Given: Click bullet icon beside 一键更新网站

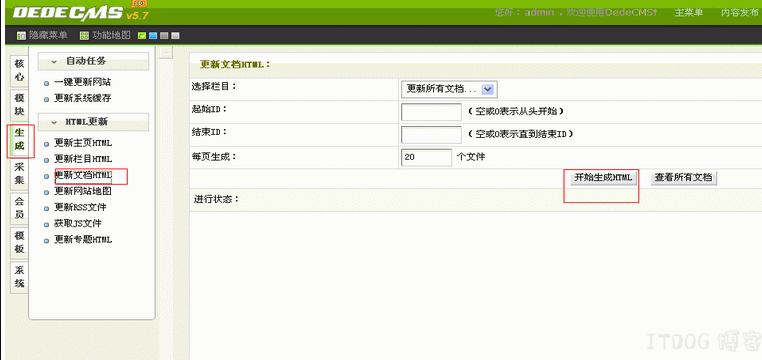Looking at the screenshot, I should [47, 84].
